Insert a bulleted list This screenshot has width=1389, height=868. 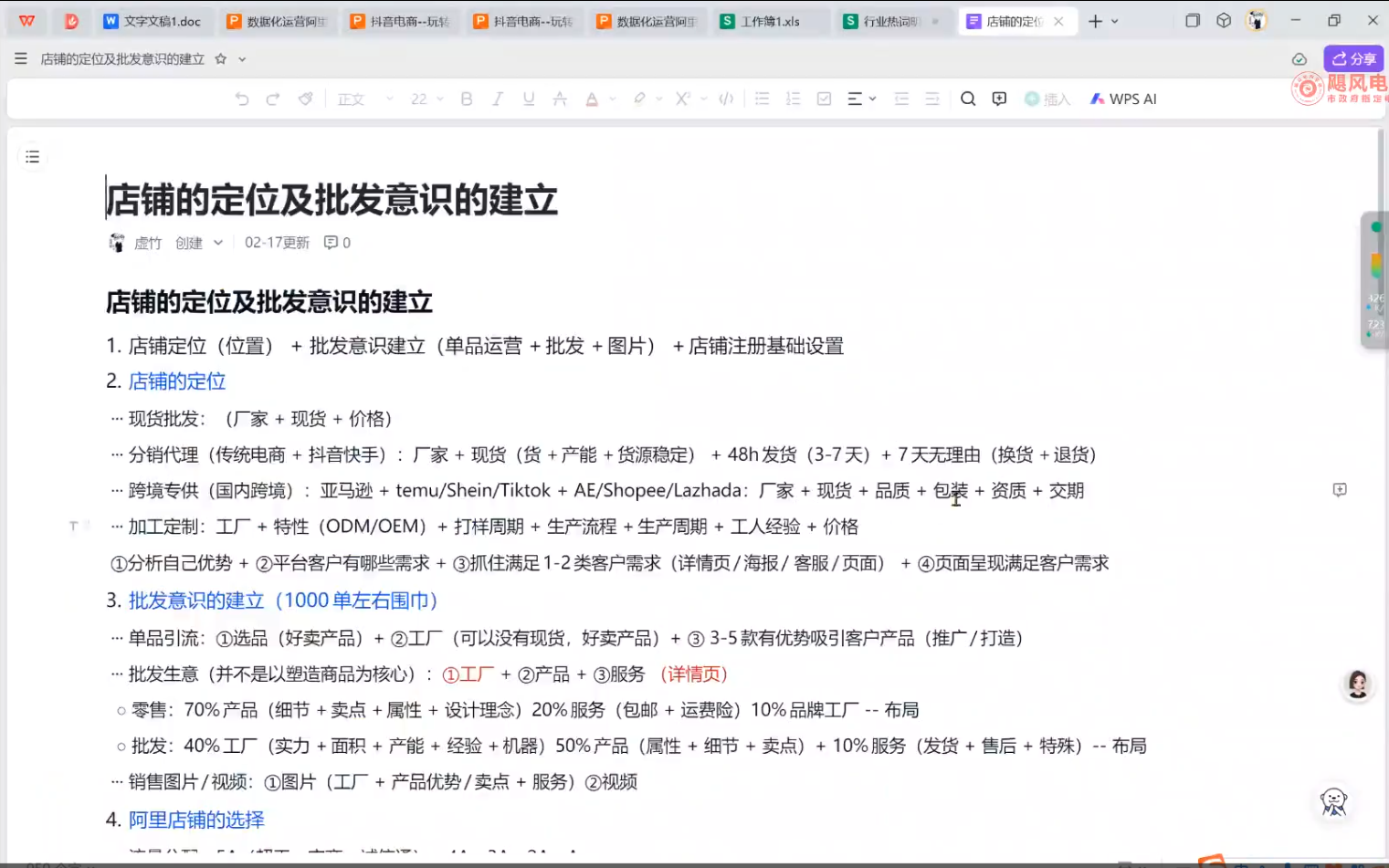[762, 99]
